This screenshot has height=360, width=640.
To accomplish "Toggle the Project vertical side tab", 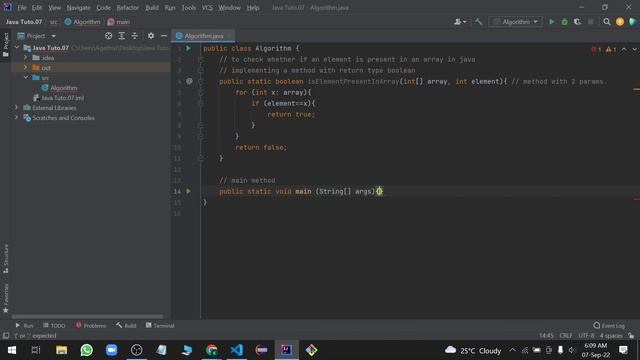I will point(6,45).
